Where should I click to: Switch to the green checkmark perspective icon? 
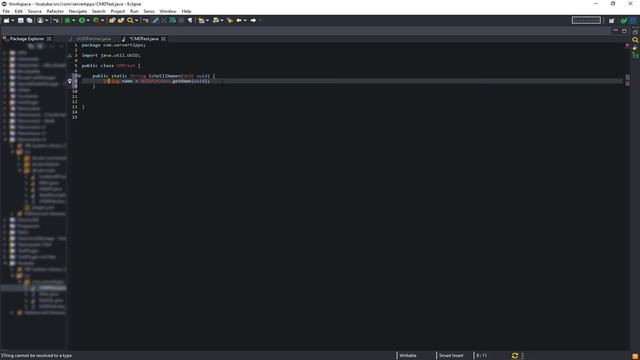pos(623,20)
